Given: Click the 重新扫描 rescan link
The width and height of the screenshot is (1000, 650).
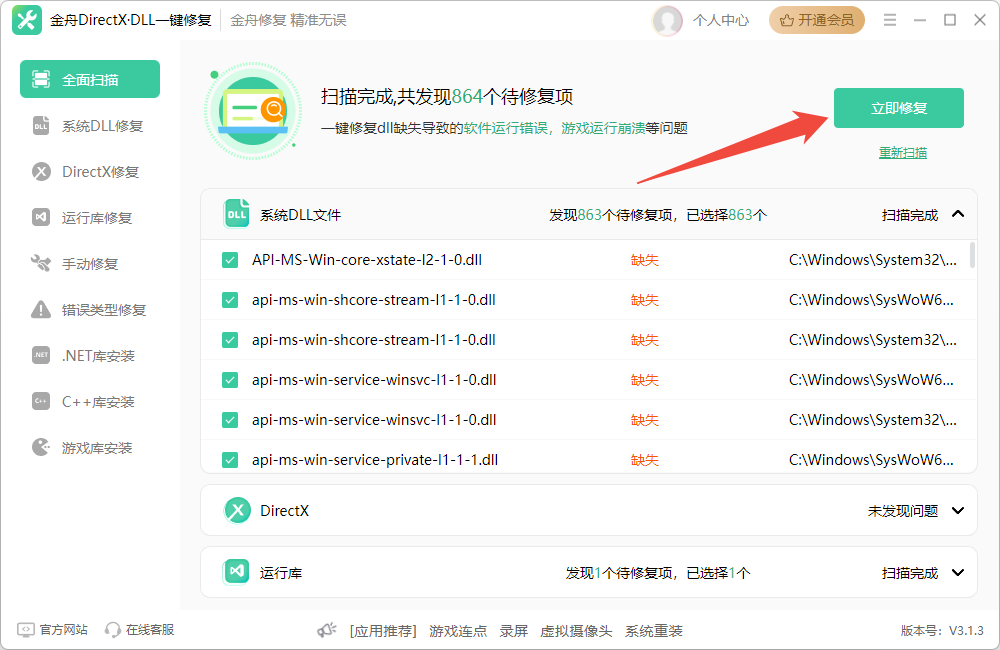Looking at the screenshot, I should [x=902, y=152].
